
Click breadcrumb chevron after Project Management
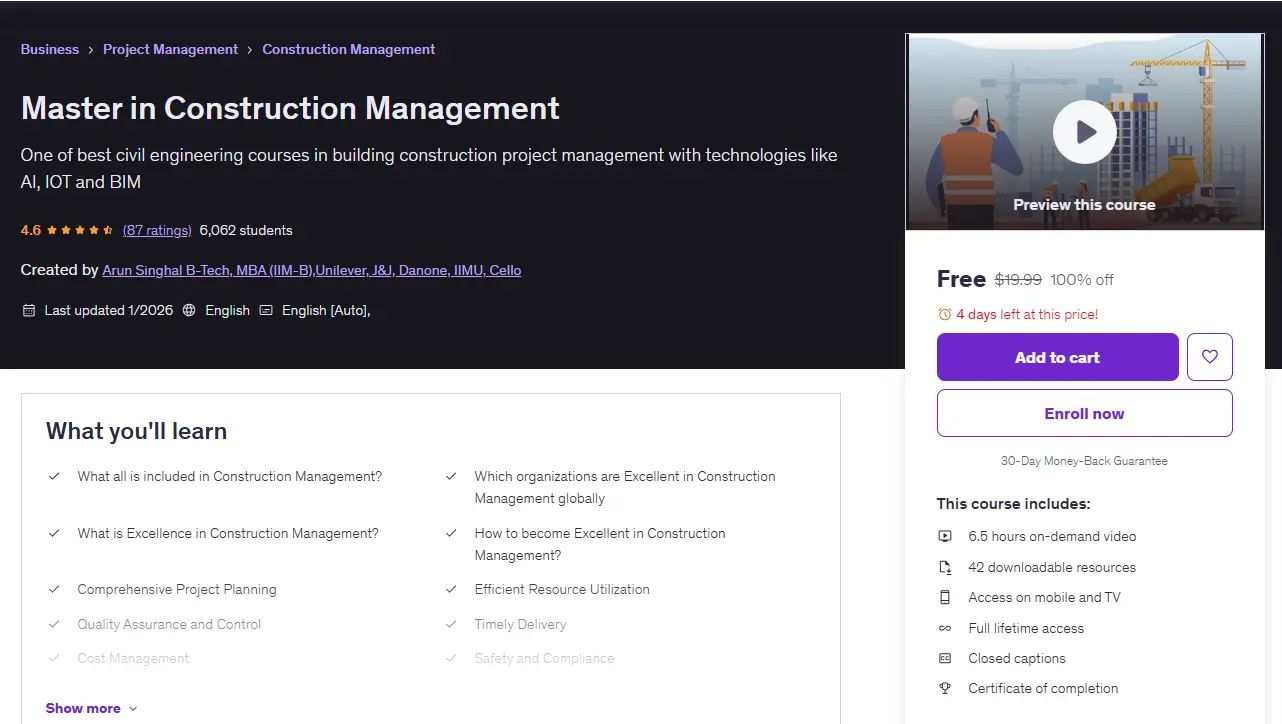[x=250, y=49]
